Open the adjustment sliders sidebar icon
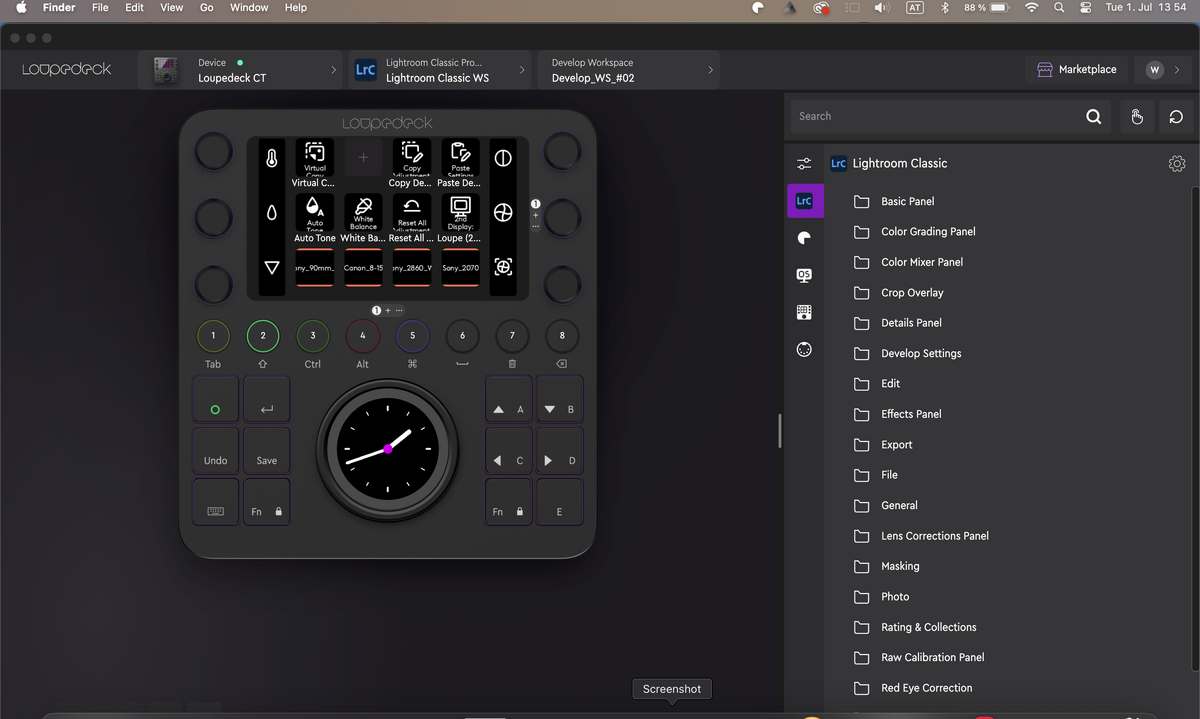Viewport: 1200px width, 719px height. [x=804, y=164]
